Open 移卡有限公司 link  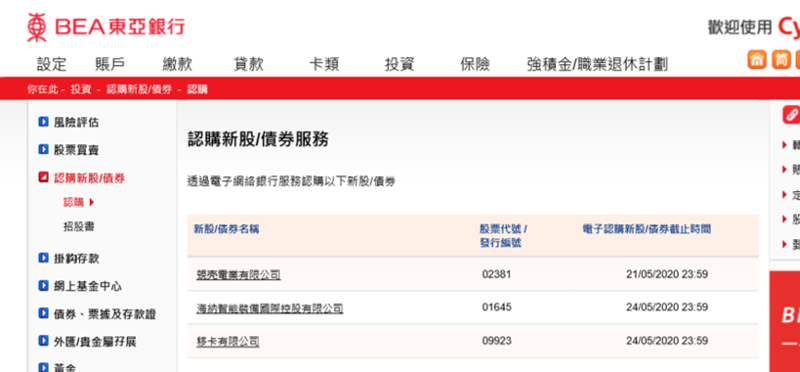[228, 341]
